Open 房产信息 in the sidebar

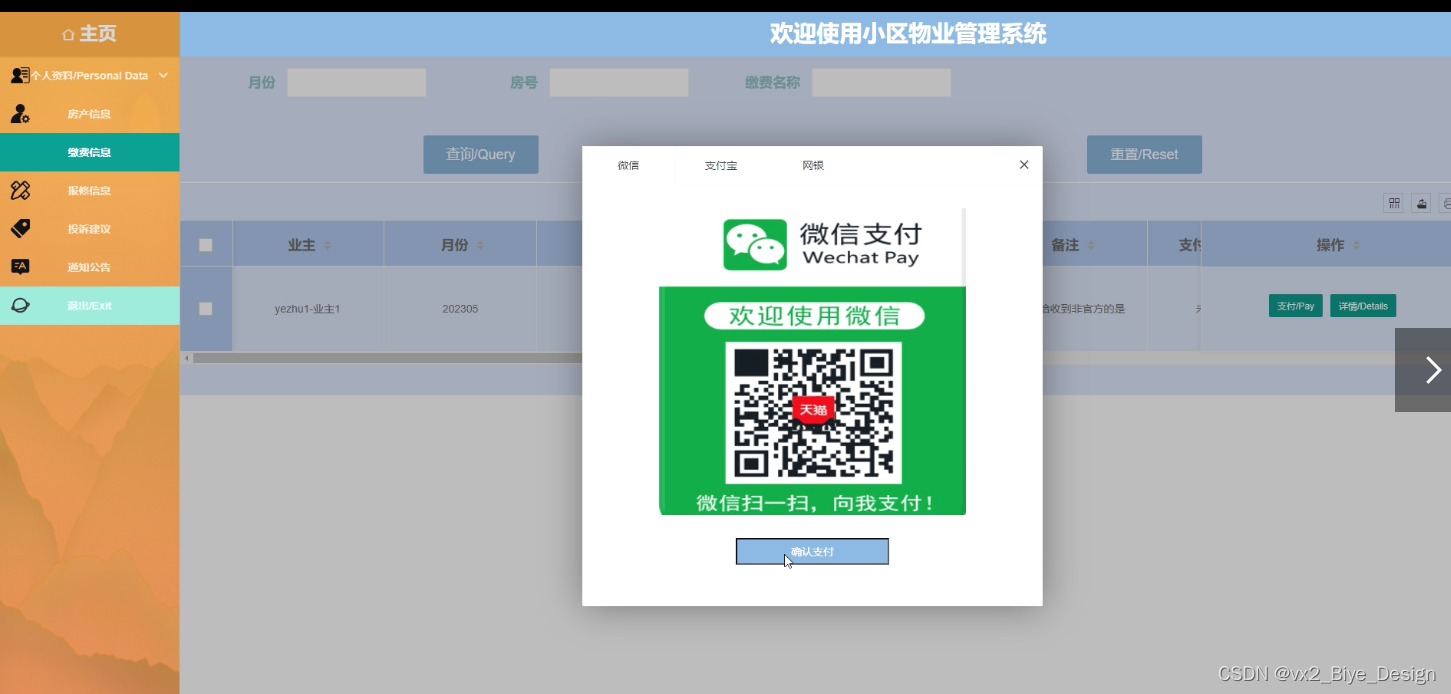[89, 114]
